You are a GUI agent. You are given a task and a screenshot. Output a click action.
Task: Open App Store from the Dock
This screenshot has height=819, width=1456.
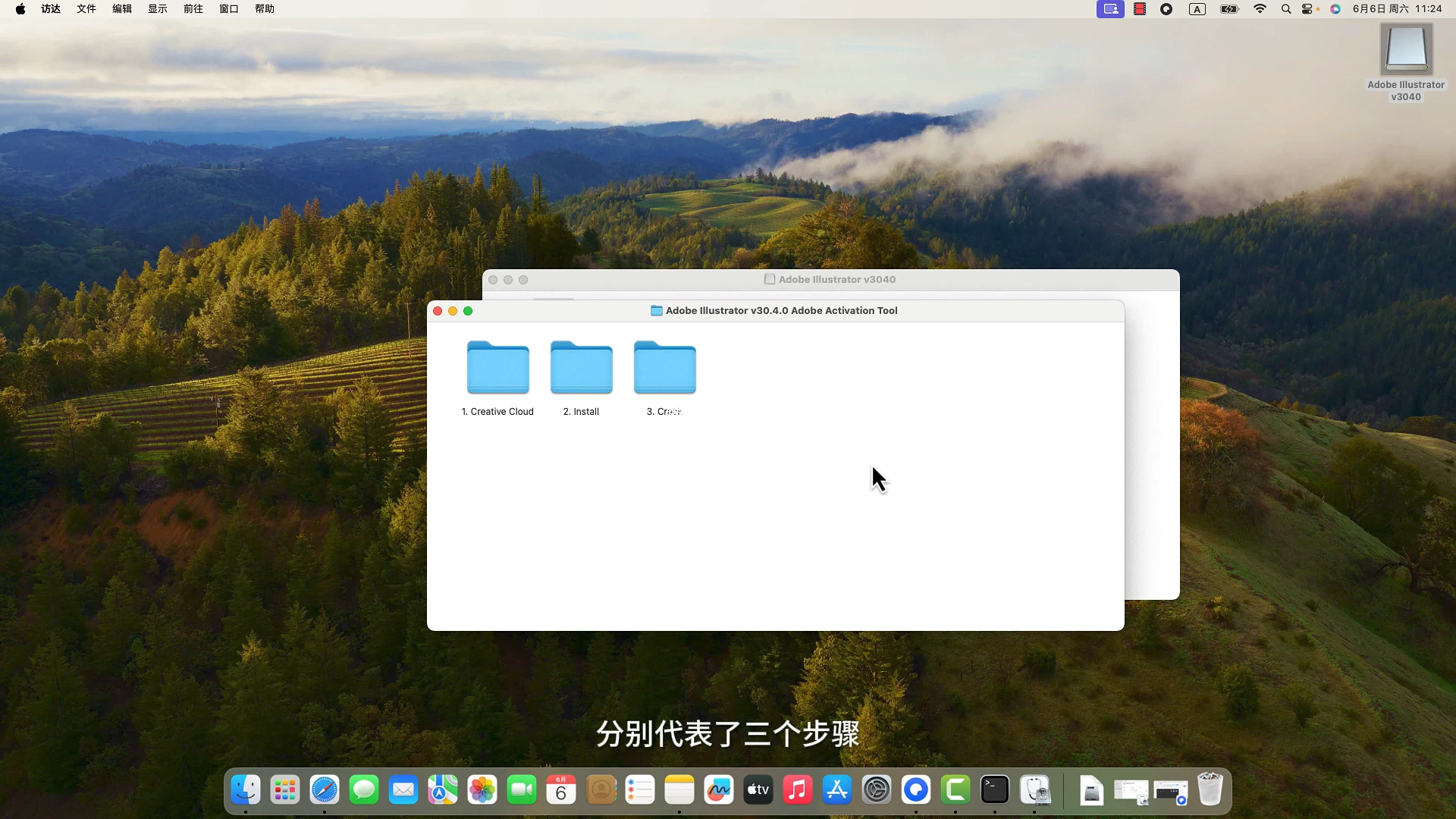(x=837, y=790)
